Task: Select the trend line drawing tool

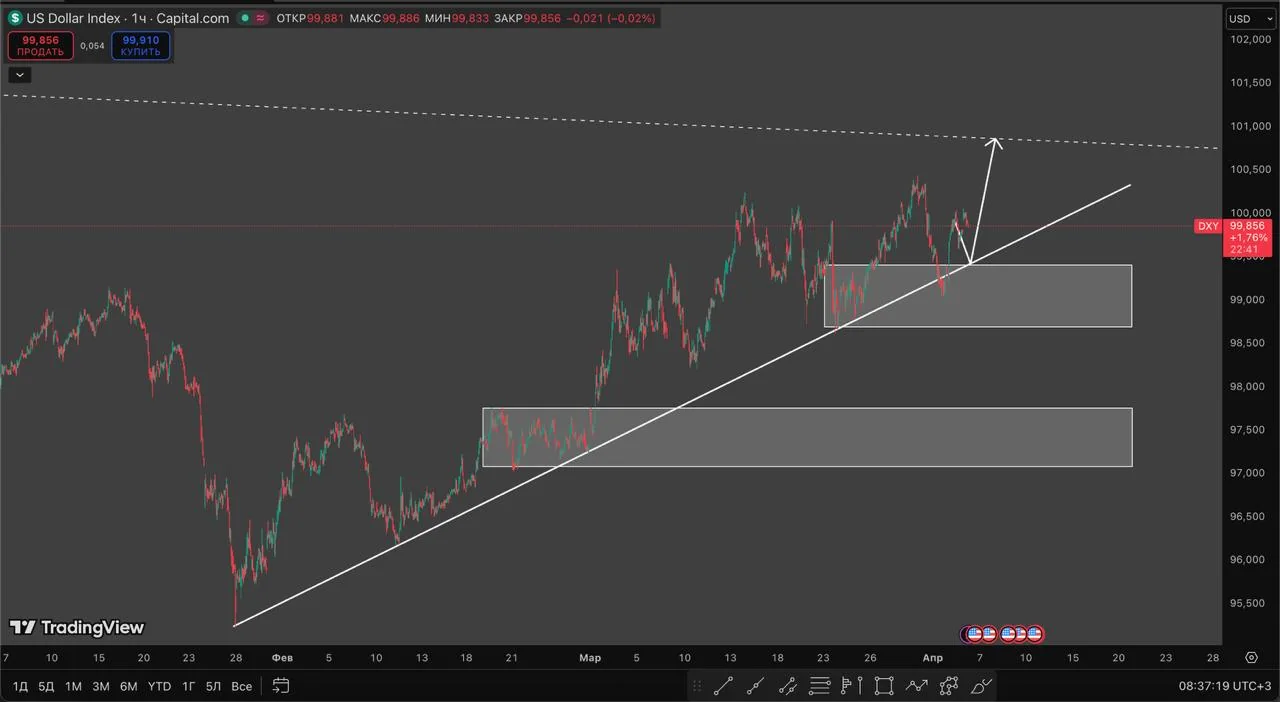Action: click(x=724, y=686)
